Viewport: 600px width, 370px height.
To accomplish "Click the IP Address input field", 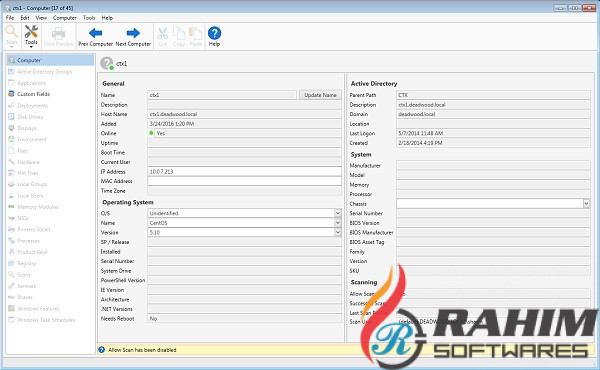I will [x=245, y=171].
